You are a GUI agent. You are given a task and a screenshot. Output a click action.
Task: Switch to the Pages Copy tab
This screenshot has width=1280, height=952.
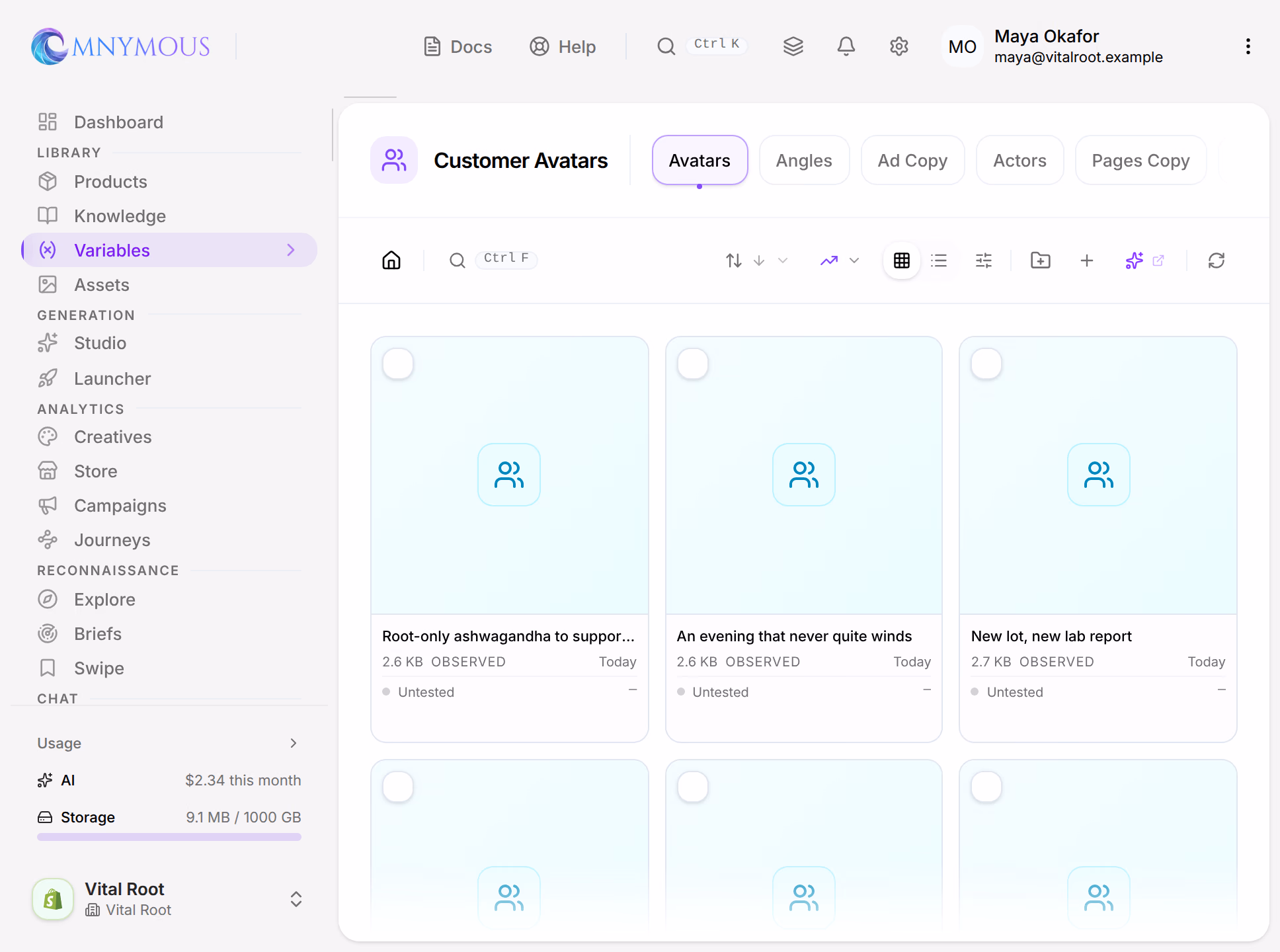pyautogui.click(x=1140, y=161)
